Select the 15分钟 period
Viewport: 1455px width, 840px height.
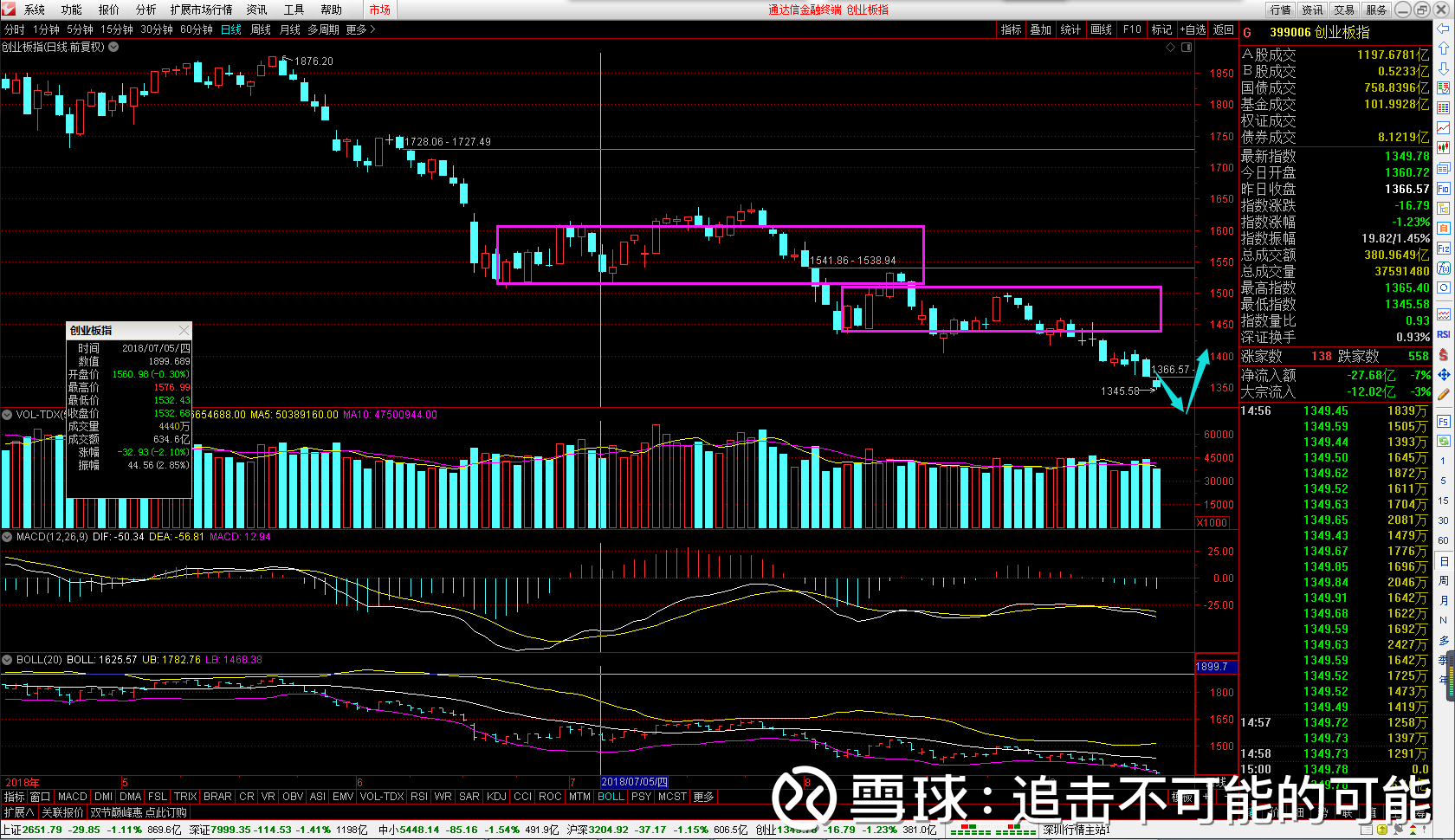[117, 29]
